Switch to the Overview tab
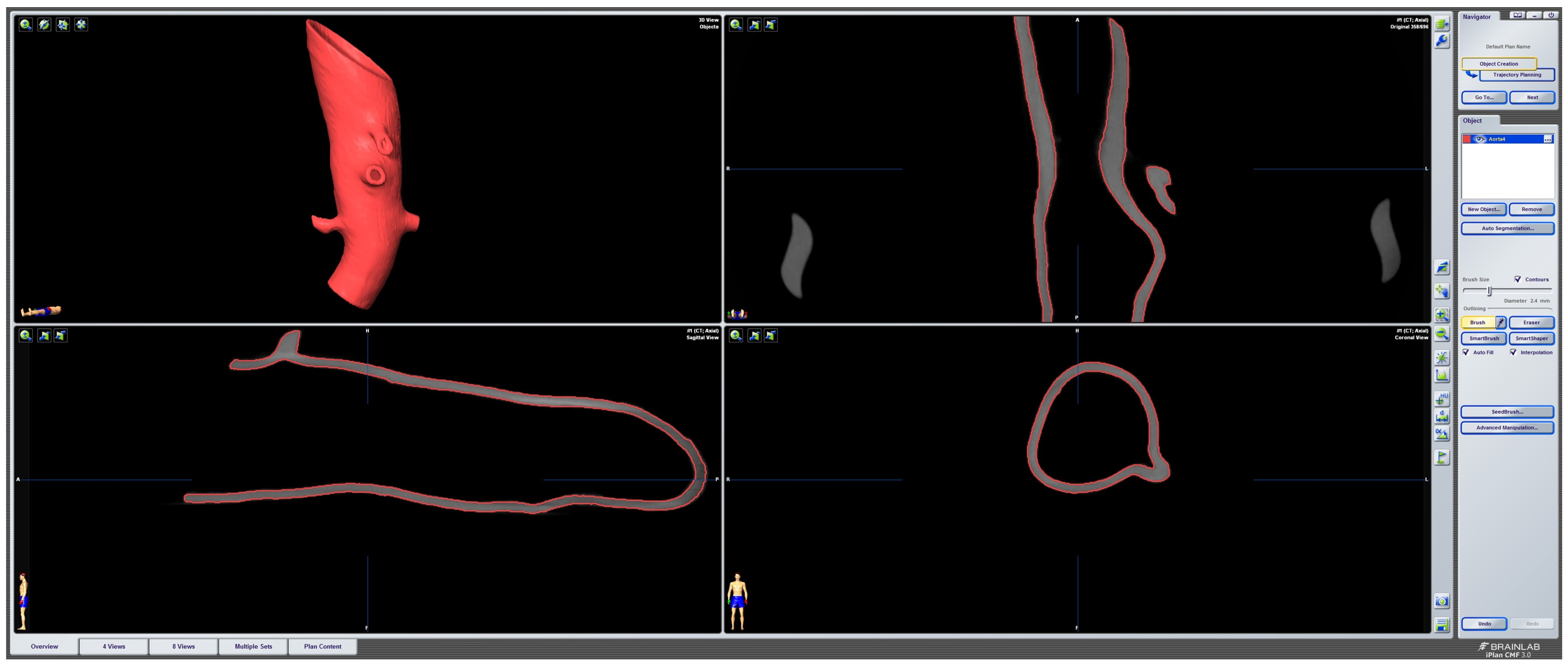This screenshot has width=1568, height=665. (44, 647)
